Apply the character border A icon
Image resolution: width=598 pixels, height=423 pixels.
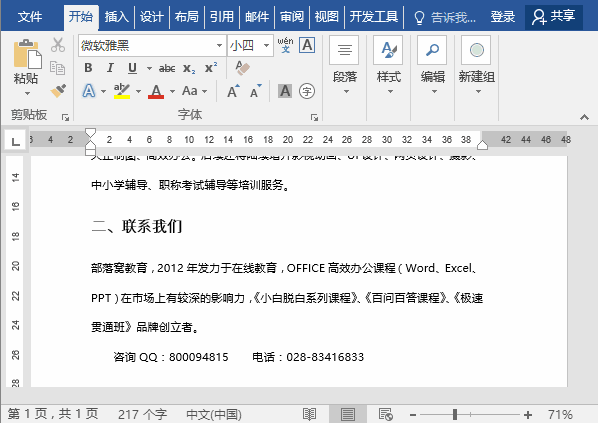[x=307, y=45]
